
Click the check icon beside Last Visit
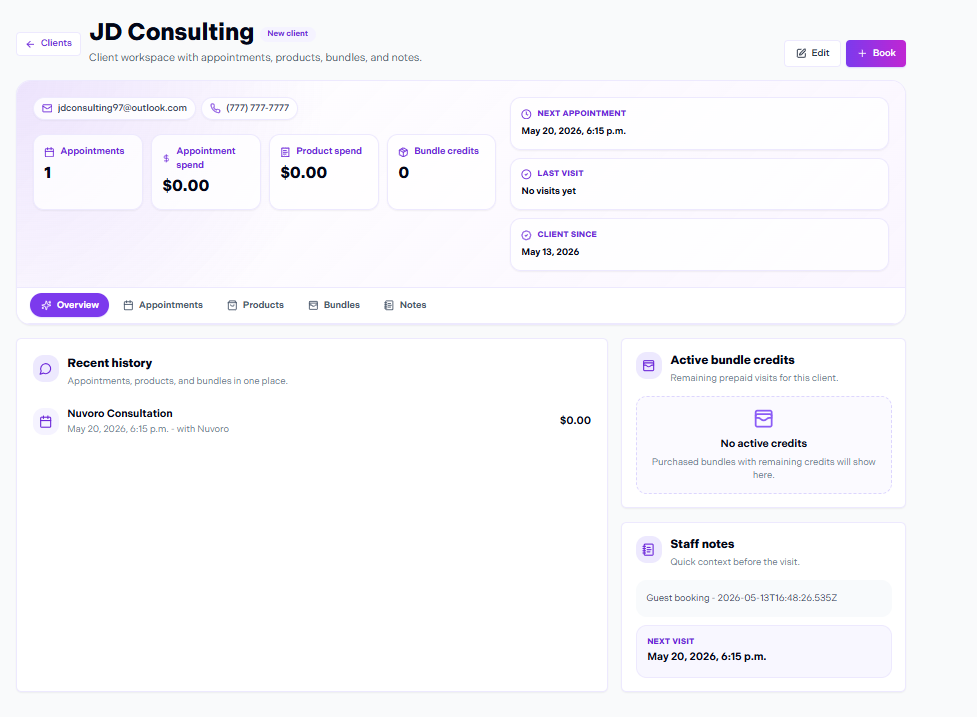[x=526, y=174]
